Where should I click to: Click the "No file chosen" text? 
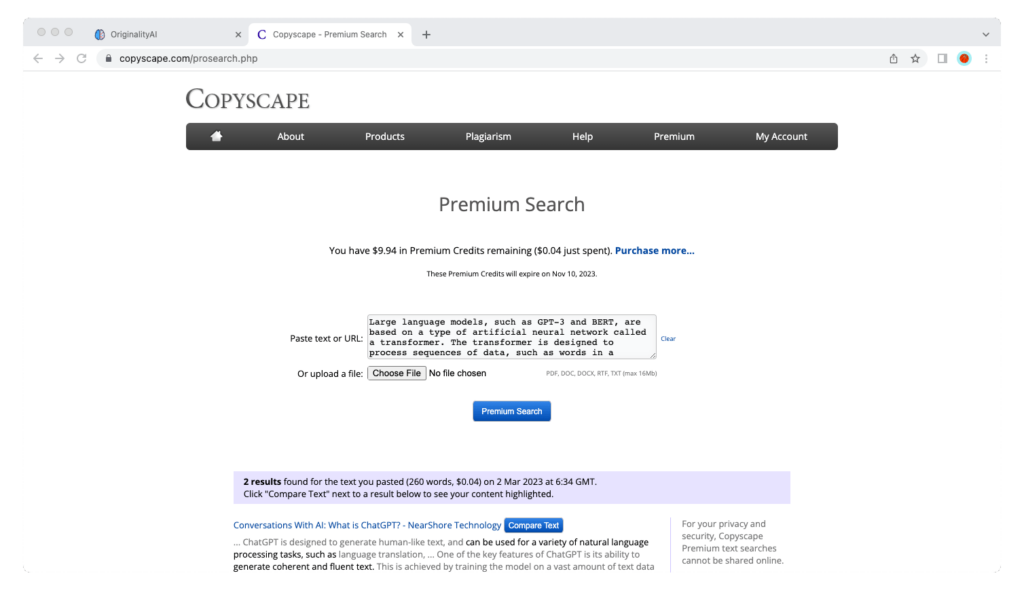457,373
